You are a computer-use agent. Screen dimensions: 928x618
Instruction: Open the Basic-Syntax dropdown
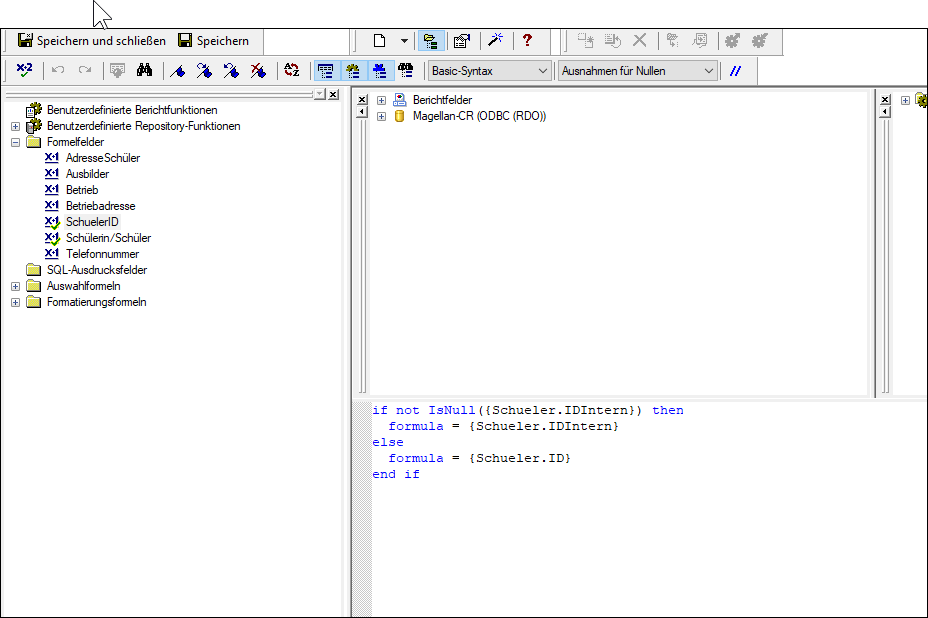click(x=489, y=71)
